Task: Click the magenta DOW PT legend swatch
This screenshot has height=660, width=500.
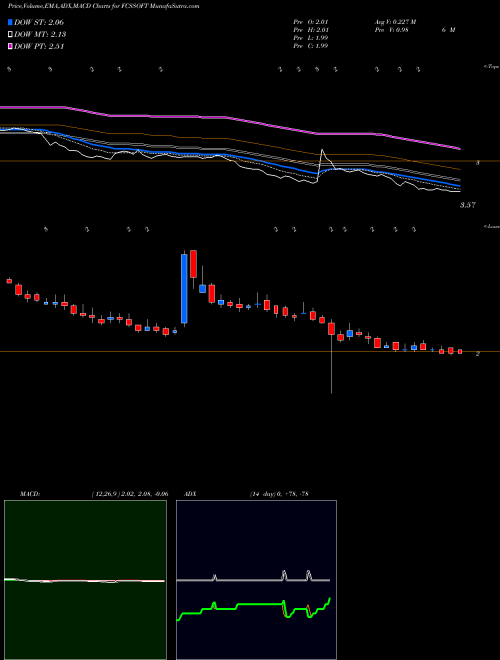Action: coord(10,46)
